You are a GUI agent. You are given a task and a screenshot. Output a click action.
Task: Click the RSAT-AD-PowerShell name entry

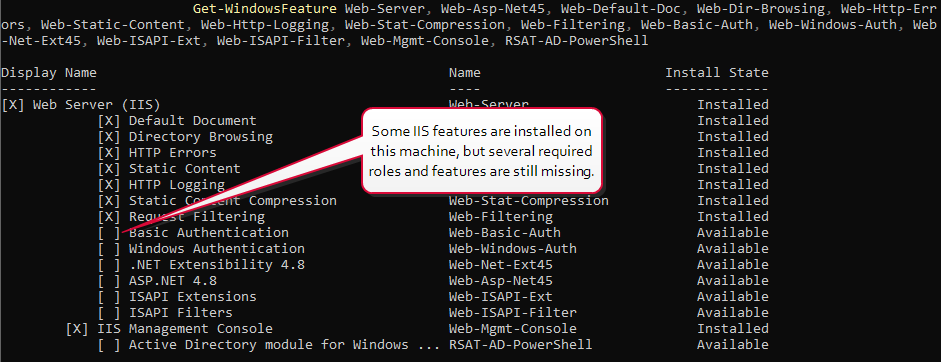point(520,345)
